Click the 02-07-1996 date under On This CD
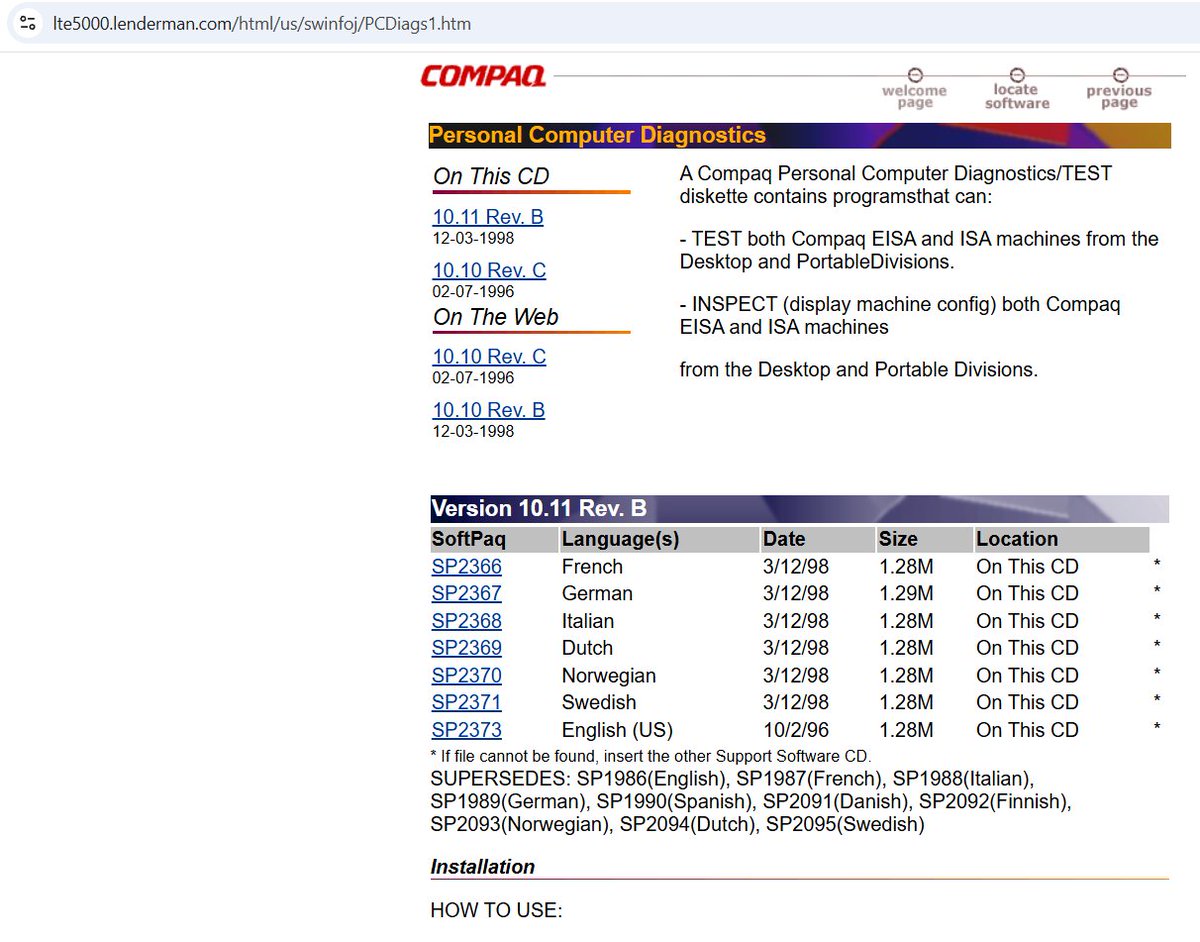 point(473,292)
